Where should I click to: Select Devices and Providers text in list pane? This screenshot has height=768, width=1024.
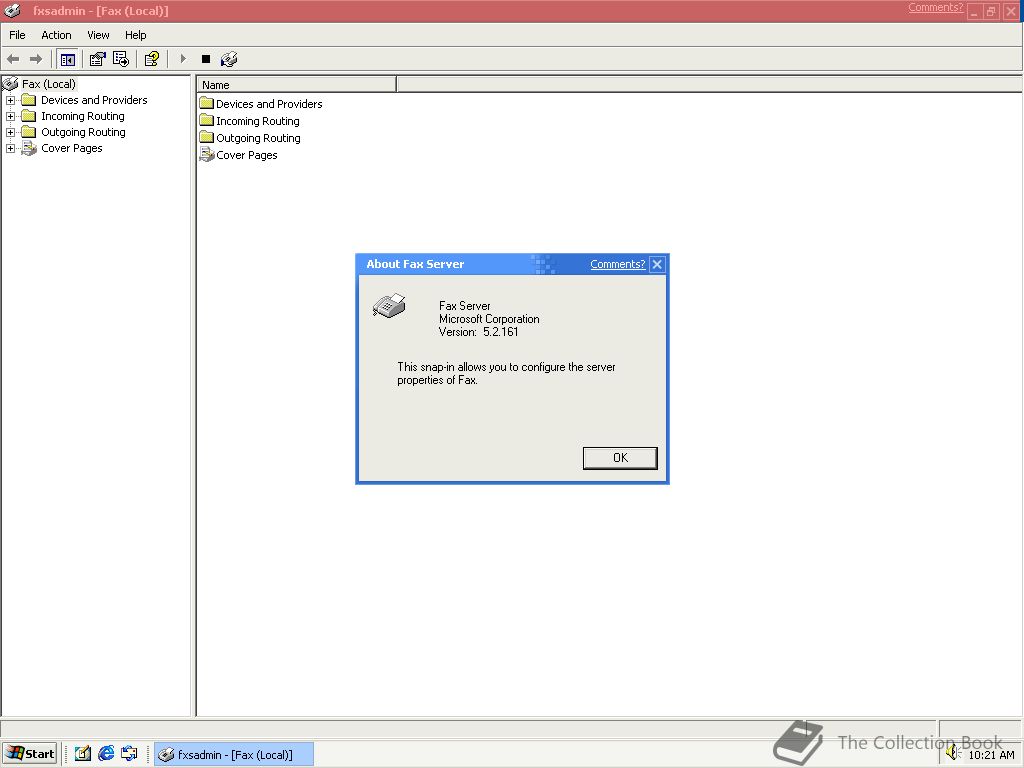(x=269, y=104)
